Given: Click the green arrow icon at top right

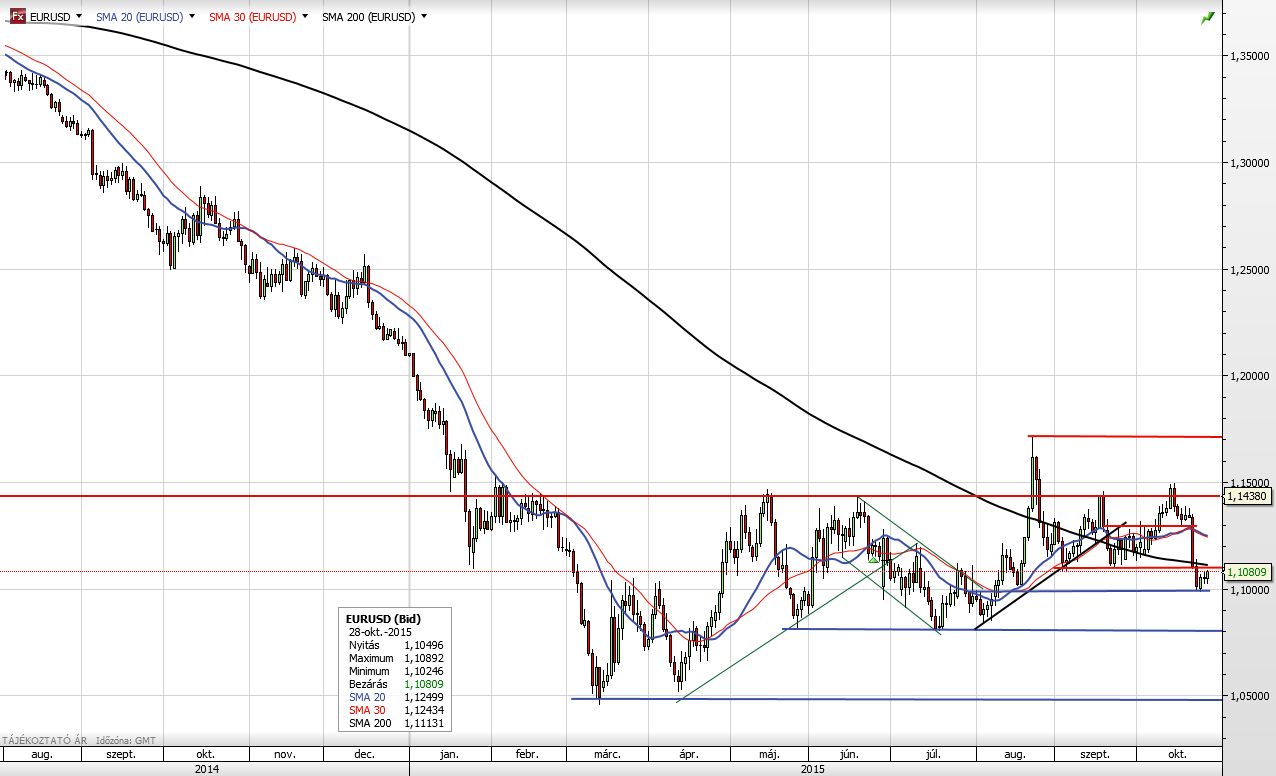Looking at the screenshot, I should (1208, 17).
